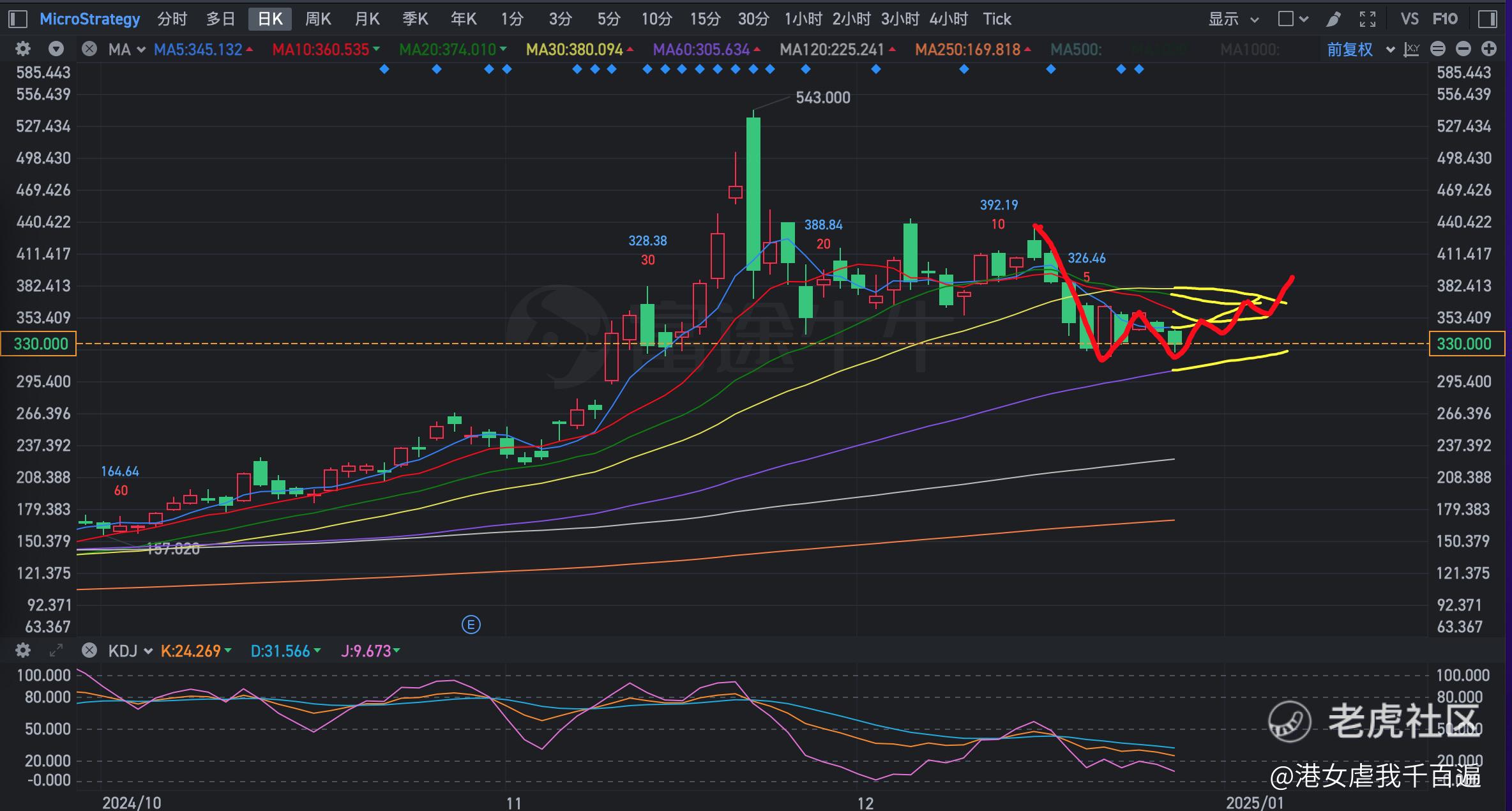Switch to 月K monthly candlestick
Screen dimensions: 1512x811
click(x=367, y=19)
